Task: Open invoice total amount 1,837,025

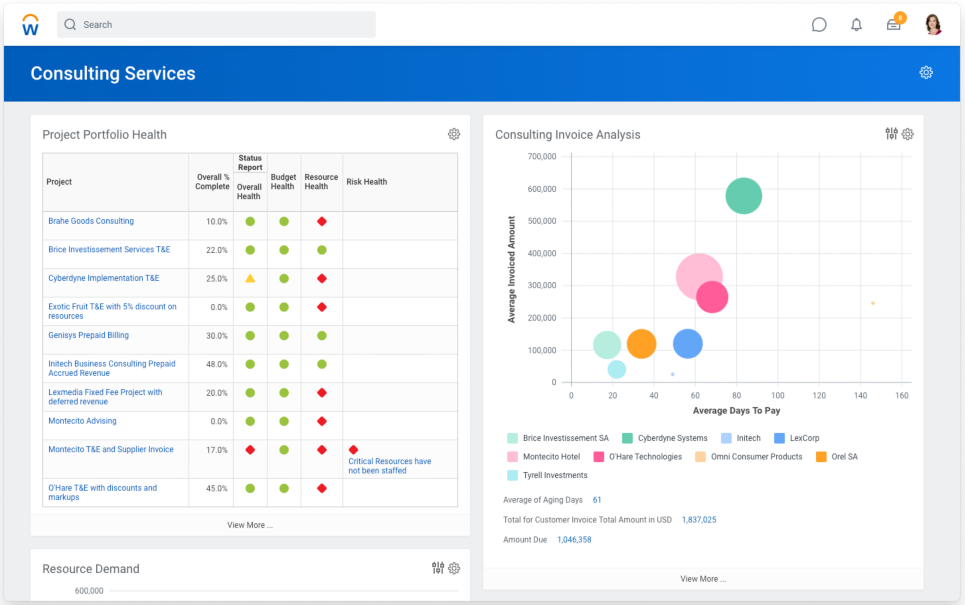Action: pos(699,519)
